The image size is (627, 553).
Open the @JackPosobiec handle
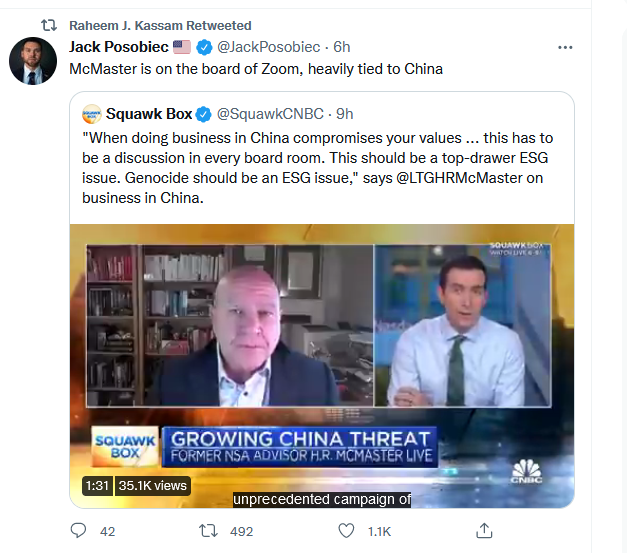(268, 47)
